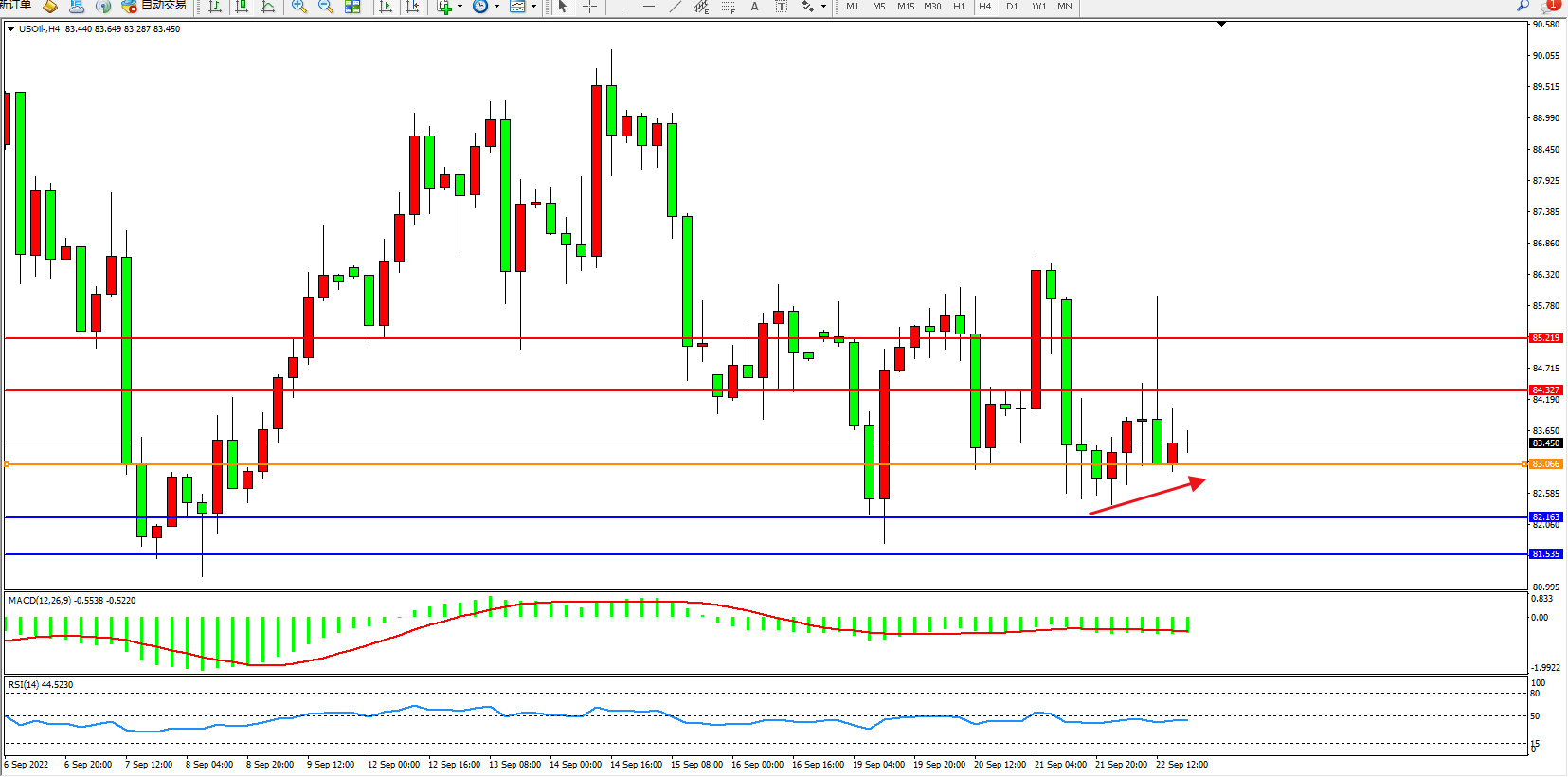Switch to the H1 timeframe
Screen dimensions: 1568x777
pyautogui.click(x=959, y=7)
